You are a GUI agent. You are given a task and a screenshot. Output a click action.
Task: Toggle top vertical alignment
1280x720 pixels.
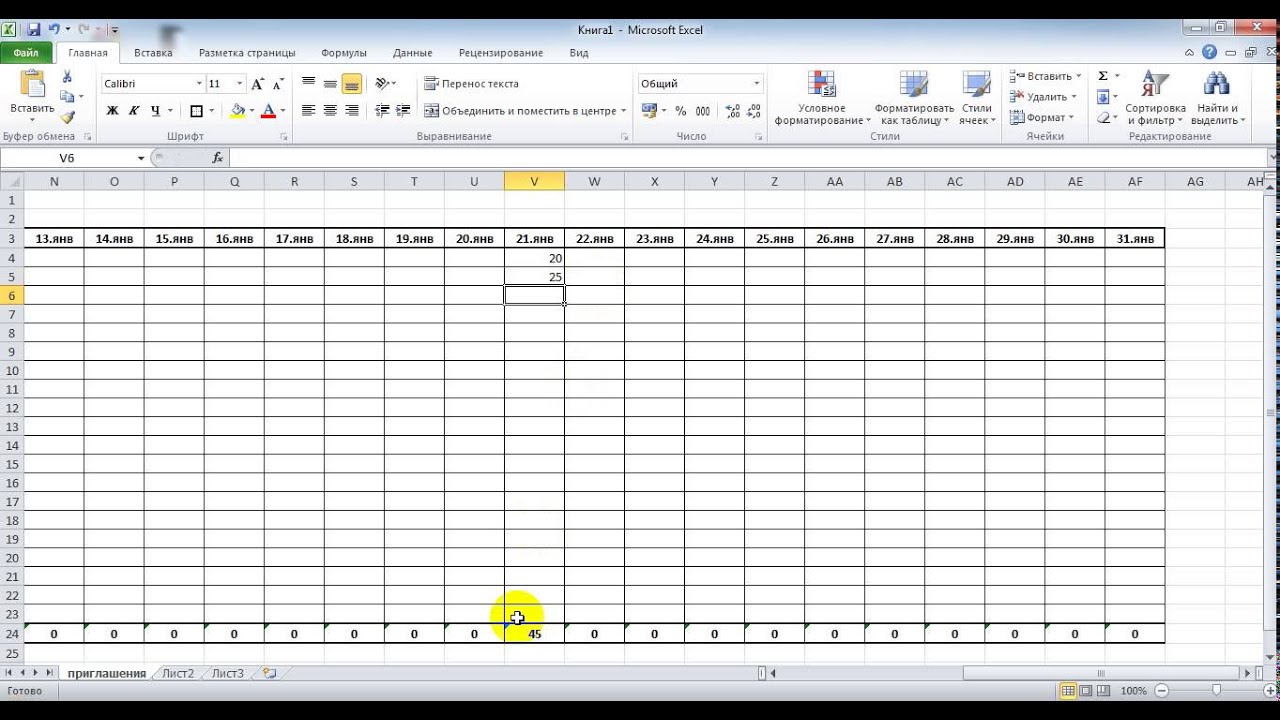click(308, 84)
